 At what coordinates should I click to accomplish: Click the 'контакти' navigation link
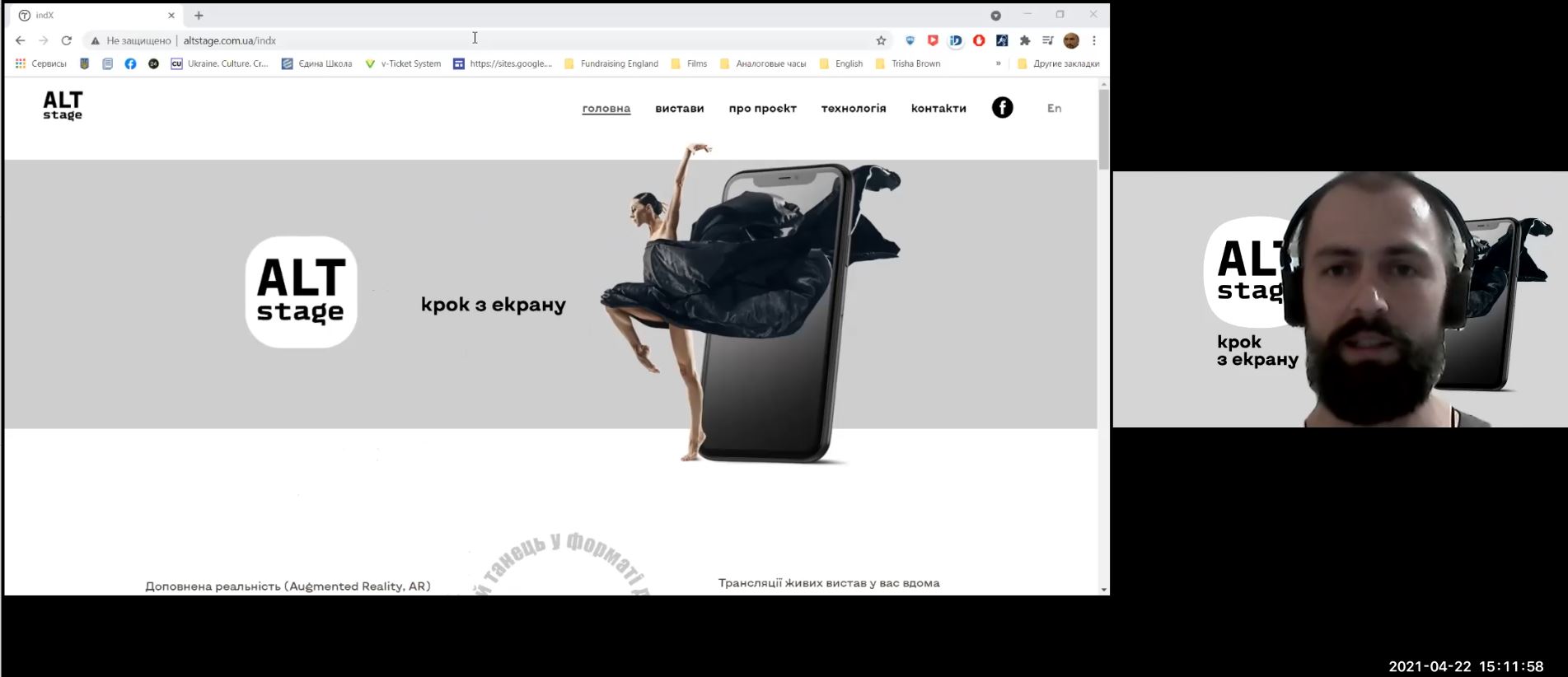pyautogui.click(x=938, y=108)
